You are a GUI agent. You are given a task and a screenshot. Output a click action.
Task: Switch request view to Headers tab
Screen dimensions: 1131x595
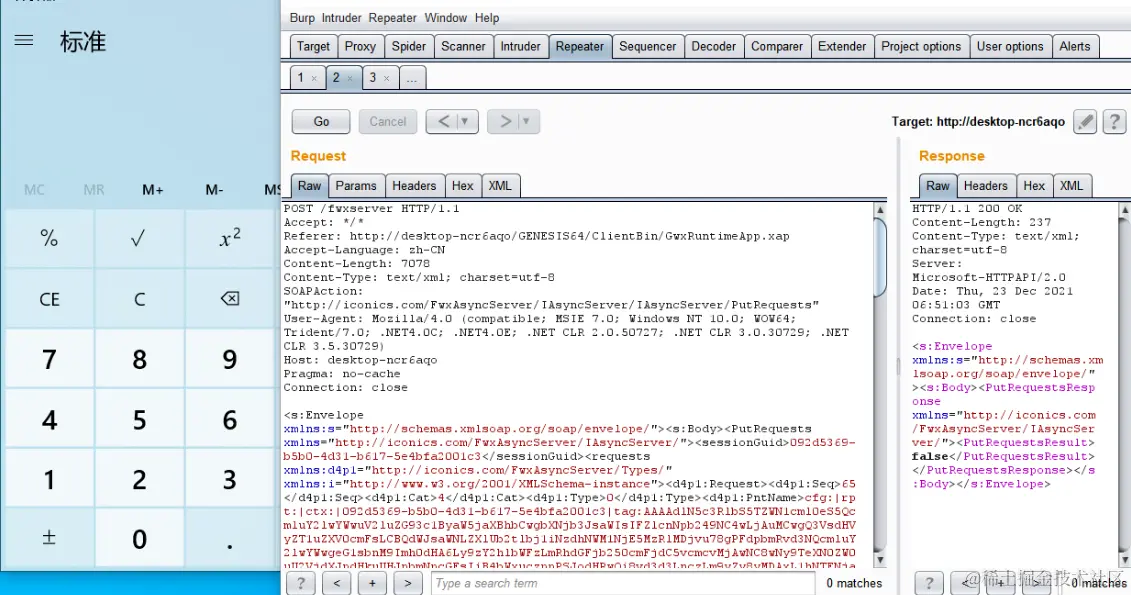[x=414, y=186]
